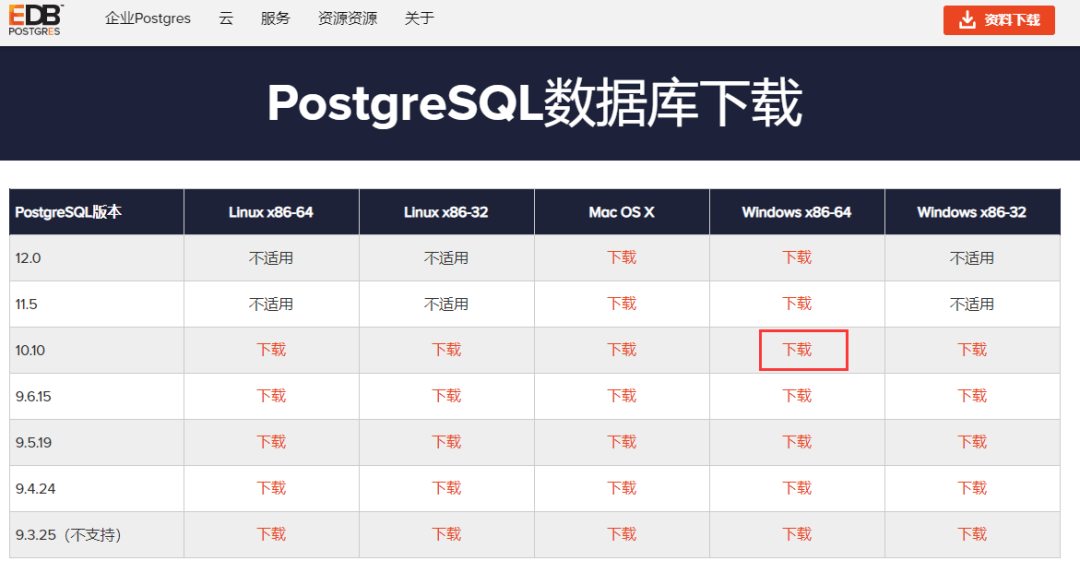Download 10.10 for Linux x86-64

[x=271, y=350]
